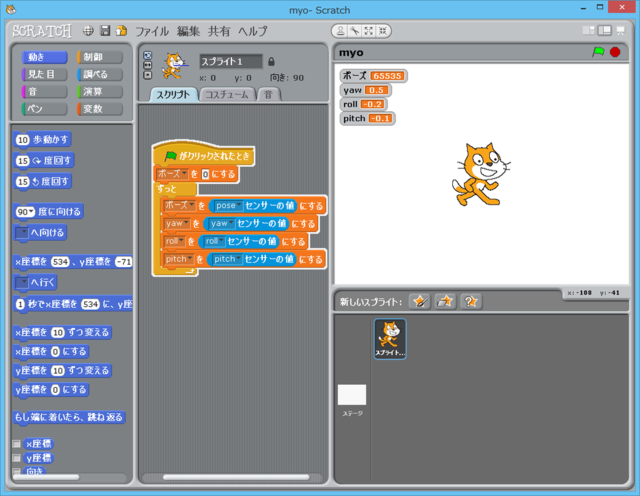Select the grow sprite tool

[369, 31]
